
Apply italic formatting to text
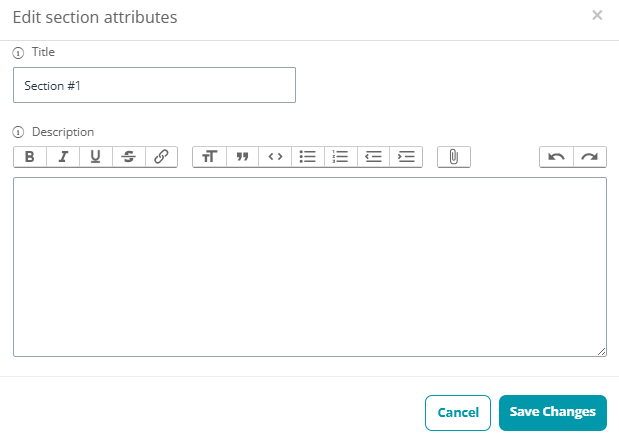(x=63, y=157)
